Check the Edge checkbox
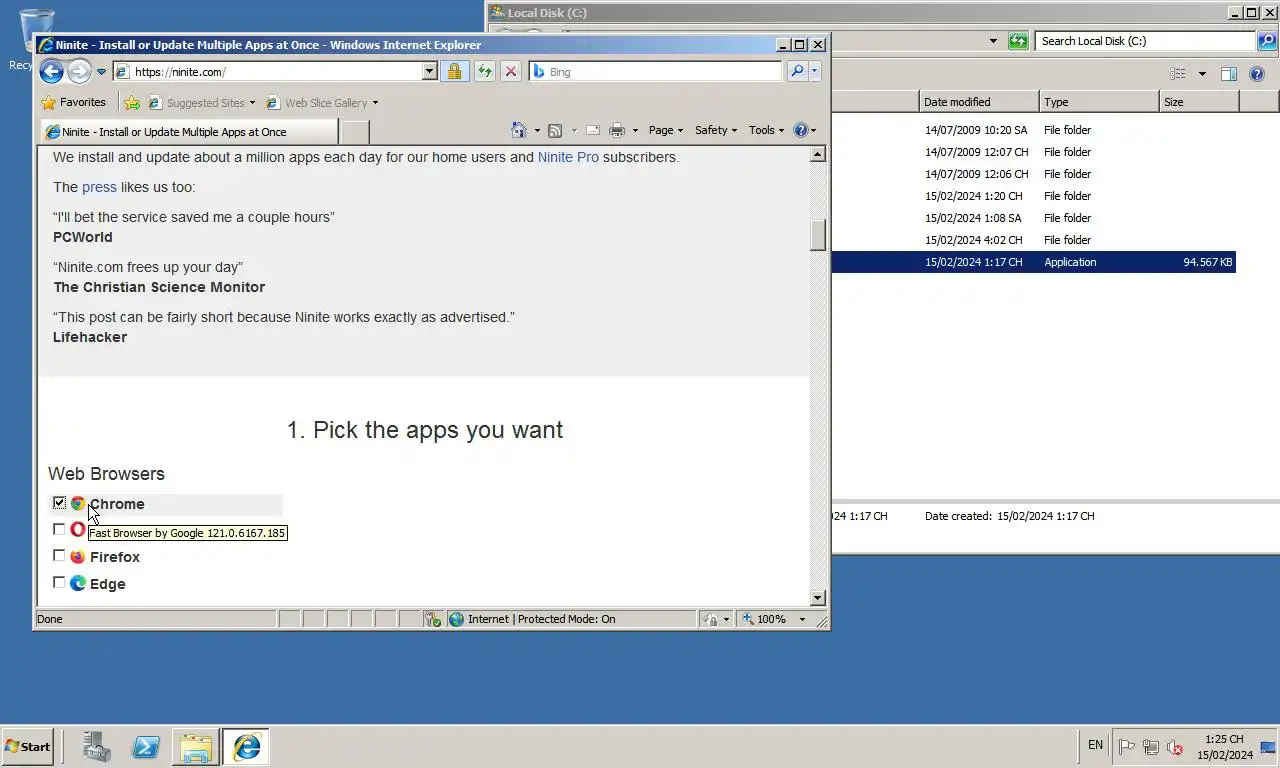 click(59, 583)
